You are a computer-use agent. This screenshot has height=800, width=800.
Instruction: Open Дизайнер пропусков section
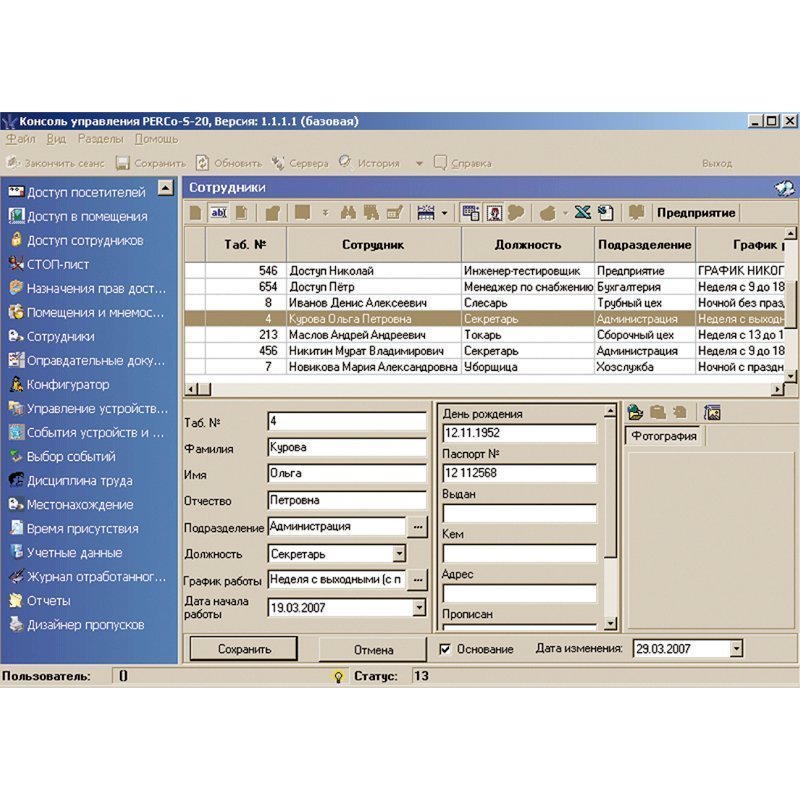(x=77, y=624)
